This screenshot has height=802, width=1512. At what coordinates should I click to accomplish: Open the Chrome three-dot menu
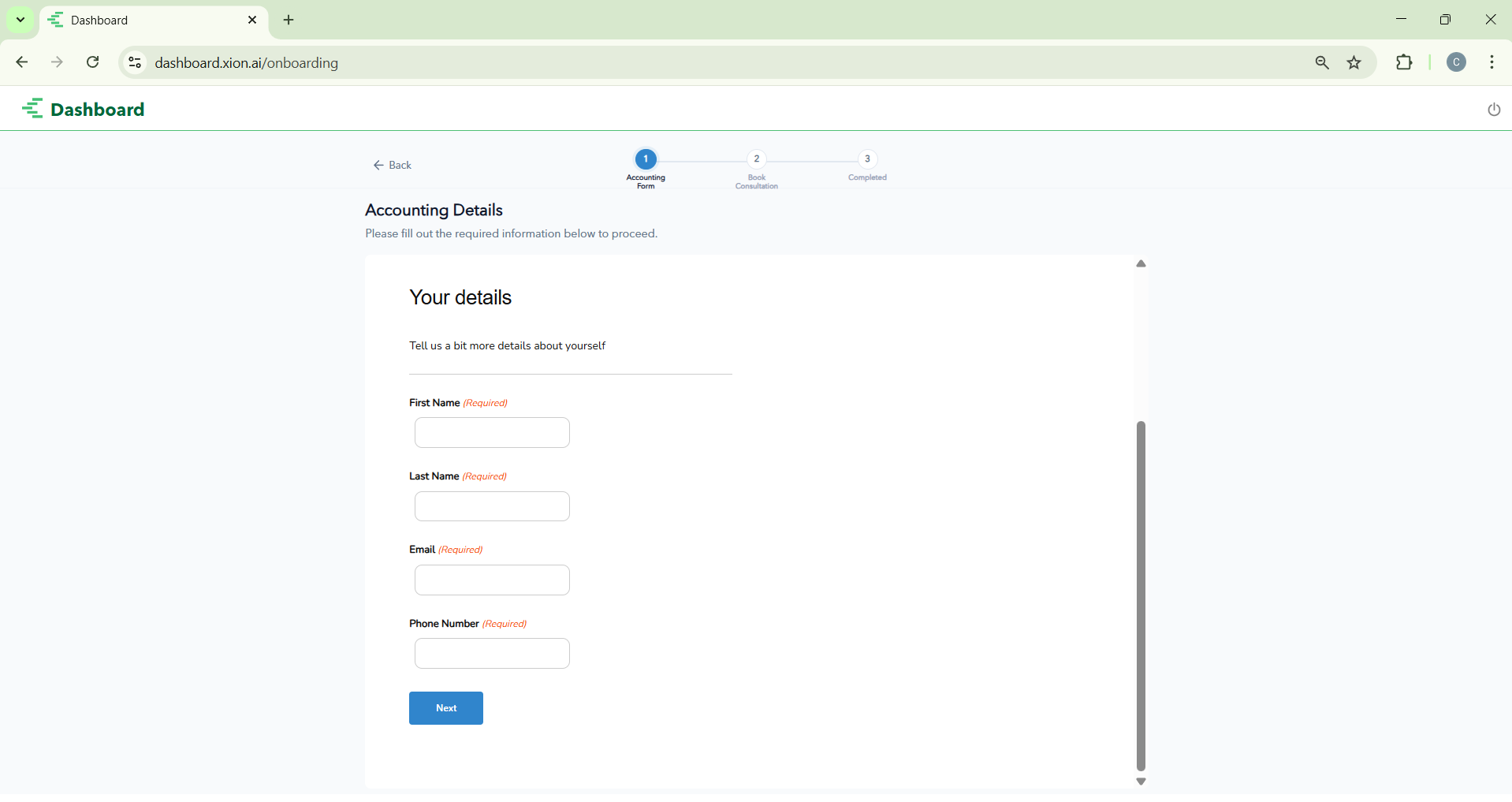pyautogui.click(x=1492, y=62)
